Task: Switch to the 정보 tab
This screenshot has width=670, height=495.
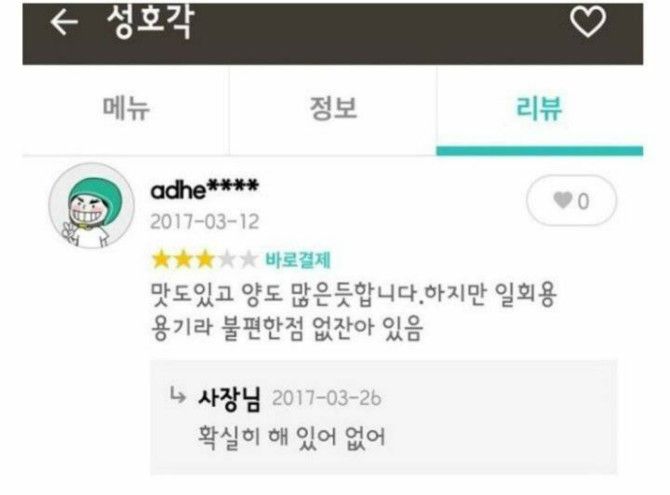Action: 333,109
